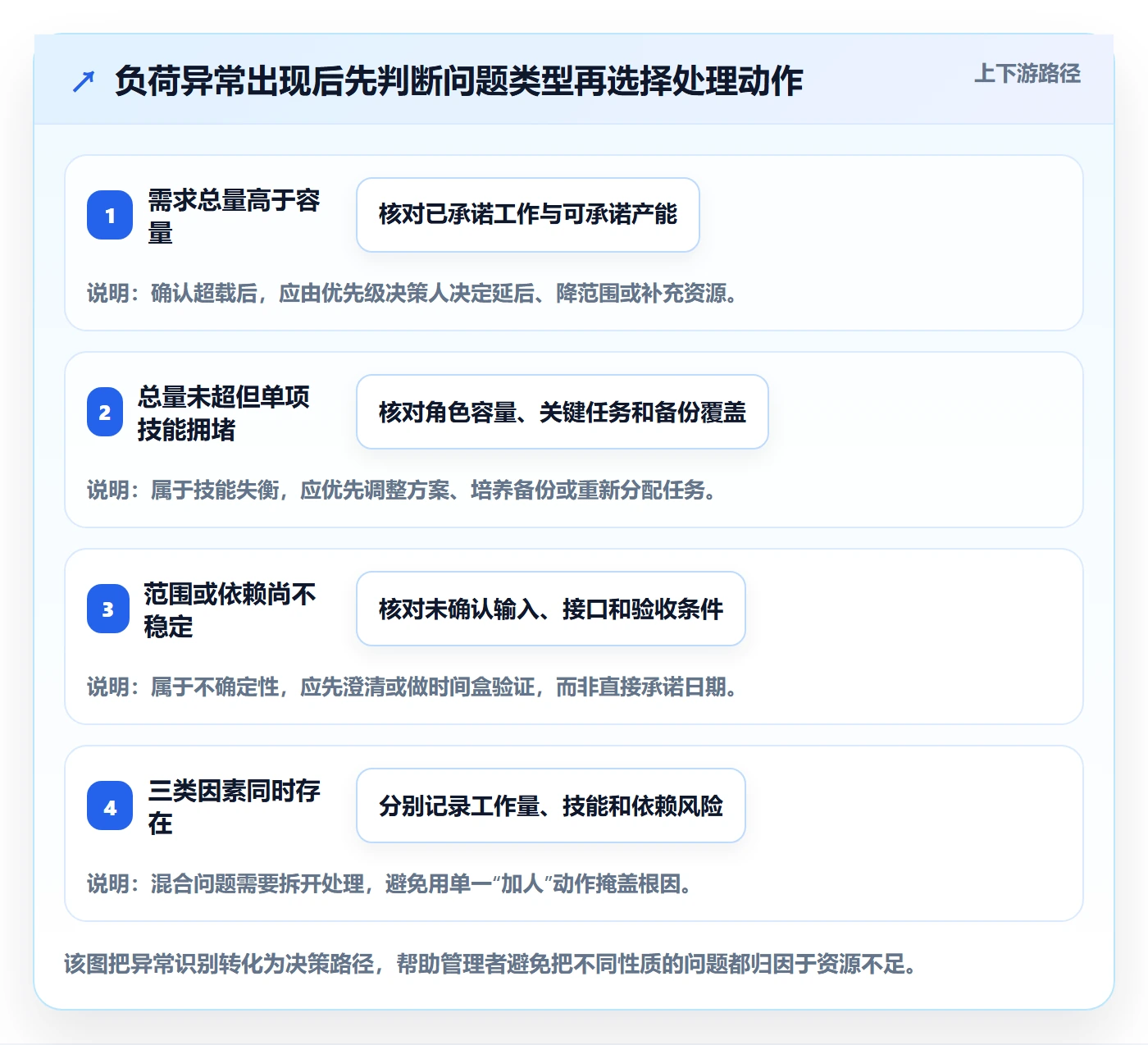Viewport: 1148px width, 1045px height.
Task: Click the note starting 说明：确认超载后
Action: [x=414, y=294]
